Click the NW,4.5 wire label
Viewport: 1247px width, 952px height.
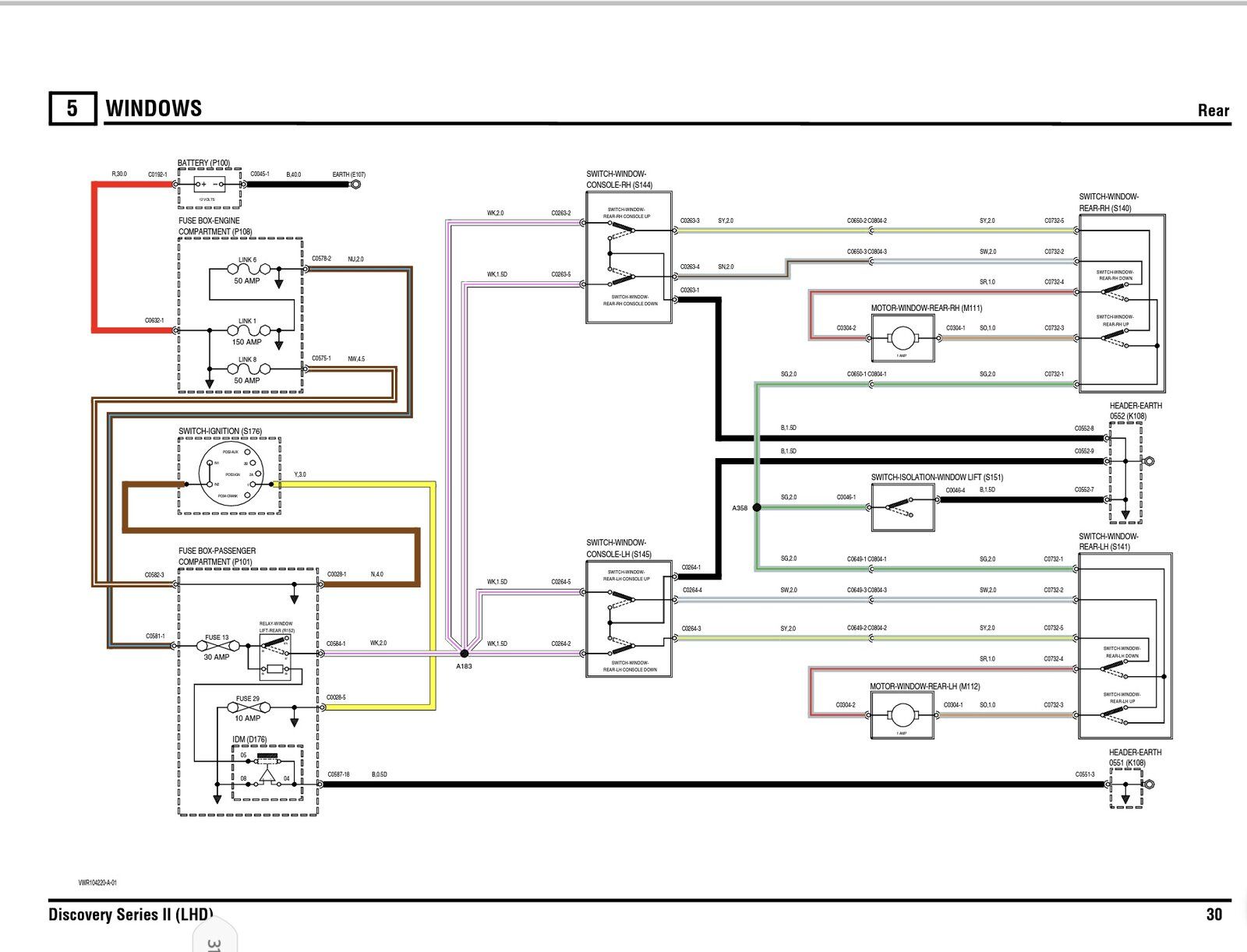pyautogui.click(x=356, y=358)
